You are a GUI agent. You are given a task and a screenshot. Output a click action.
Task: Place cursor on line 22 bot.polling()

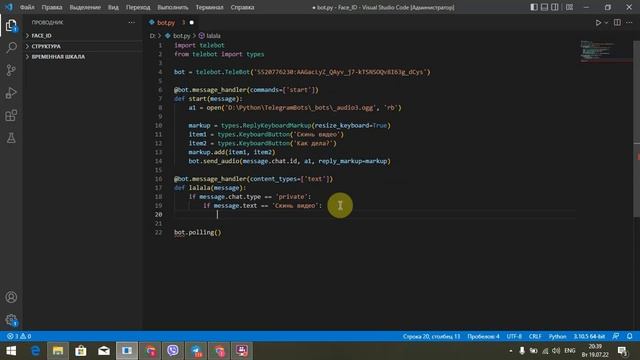point(198,232)
